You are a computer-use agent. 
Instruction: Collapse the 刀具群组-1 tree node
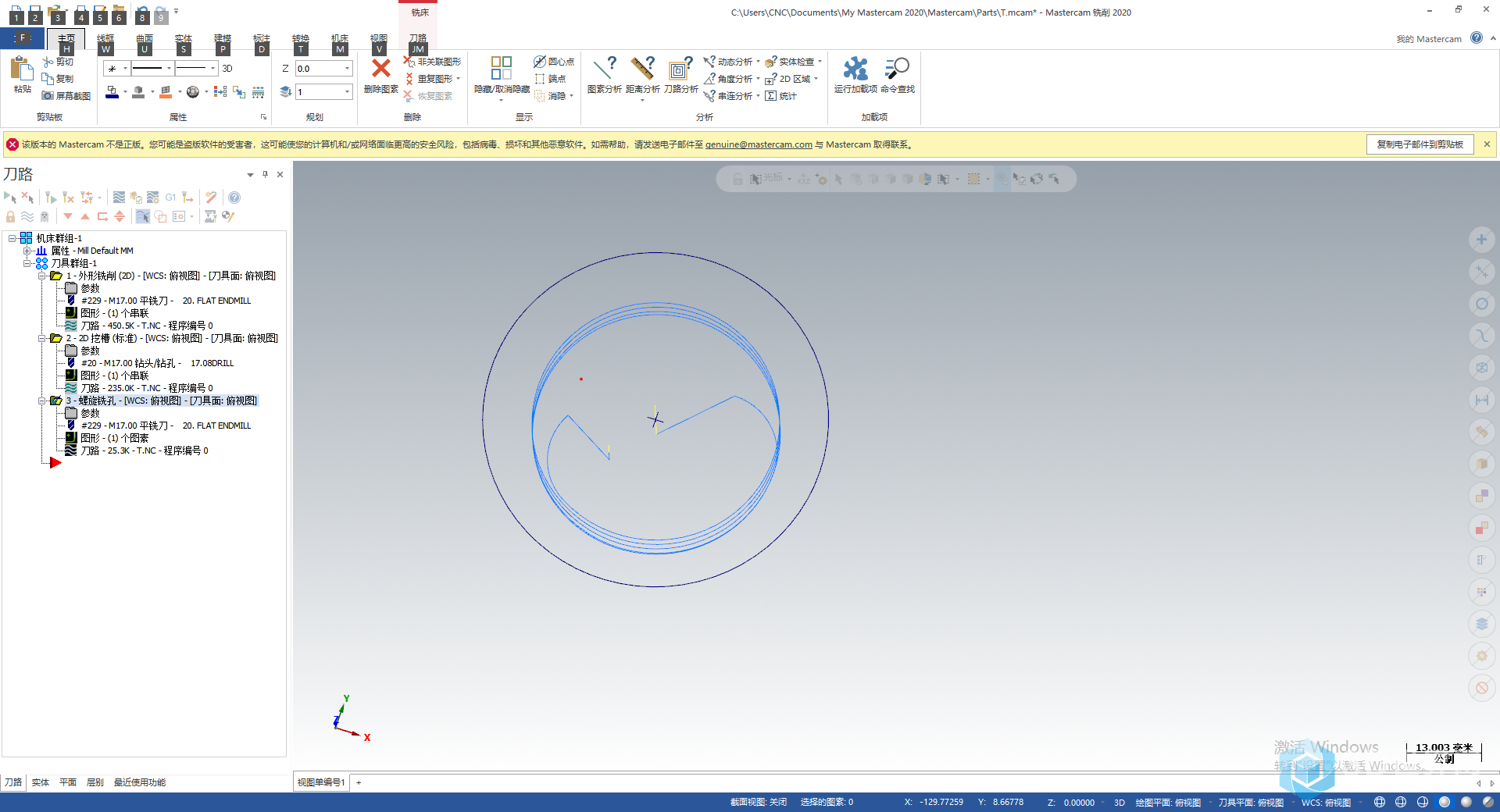(27, 263)
